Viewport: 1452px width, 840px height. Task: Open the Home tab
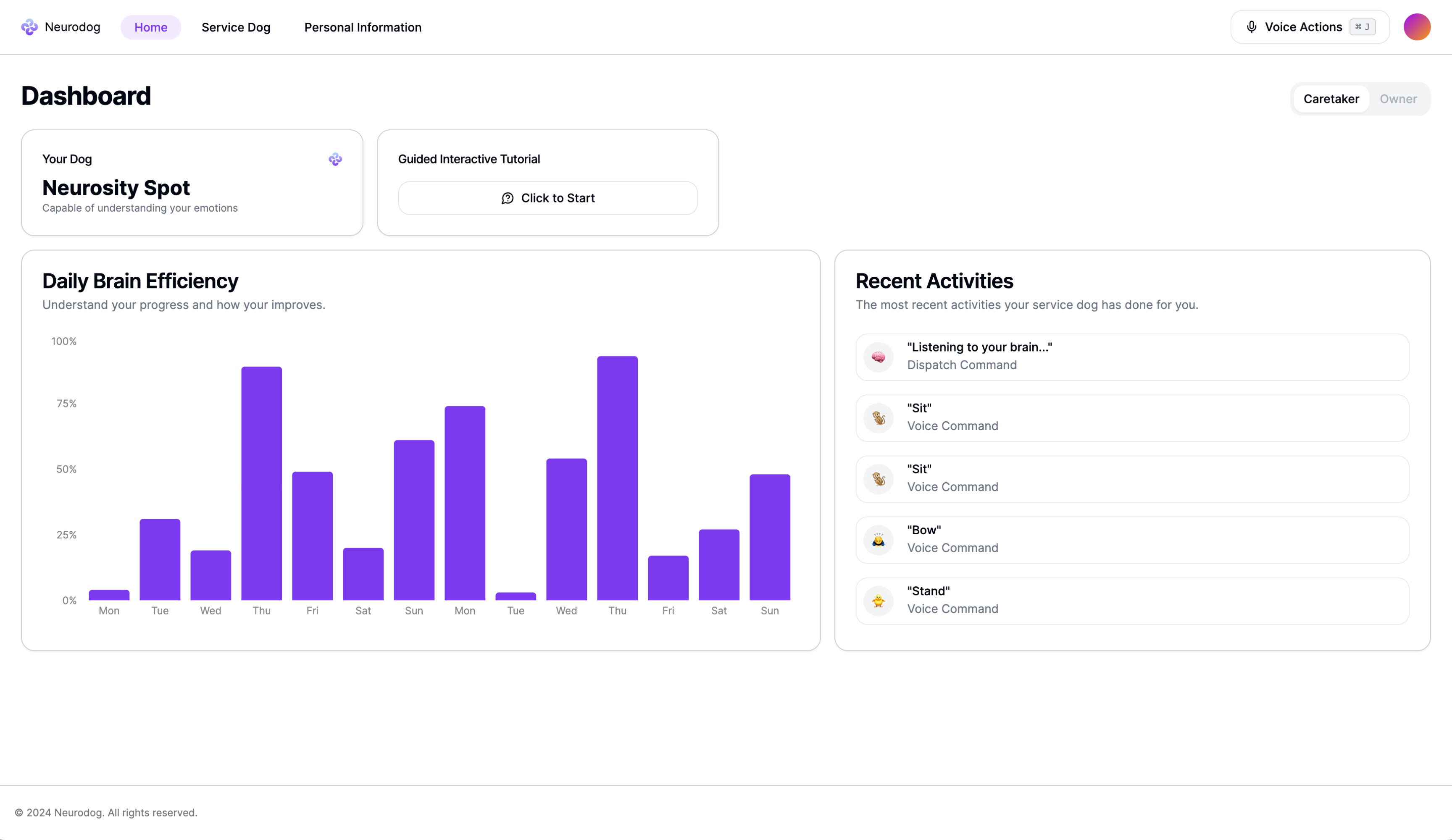pos(150,27)
